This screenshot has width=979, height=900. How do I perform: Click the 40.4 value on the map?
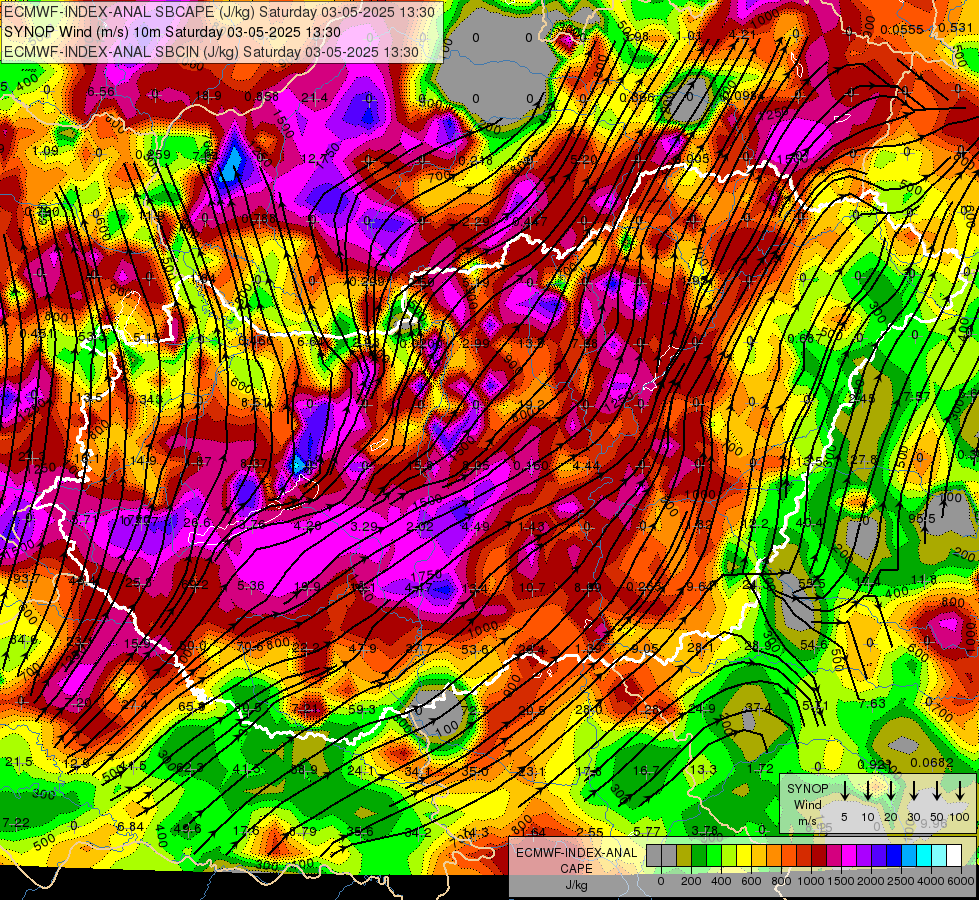click(810, 523)
